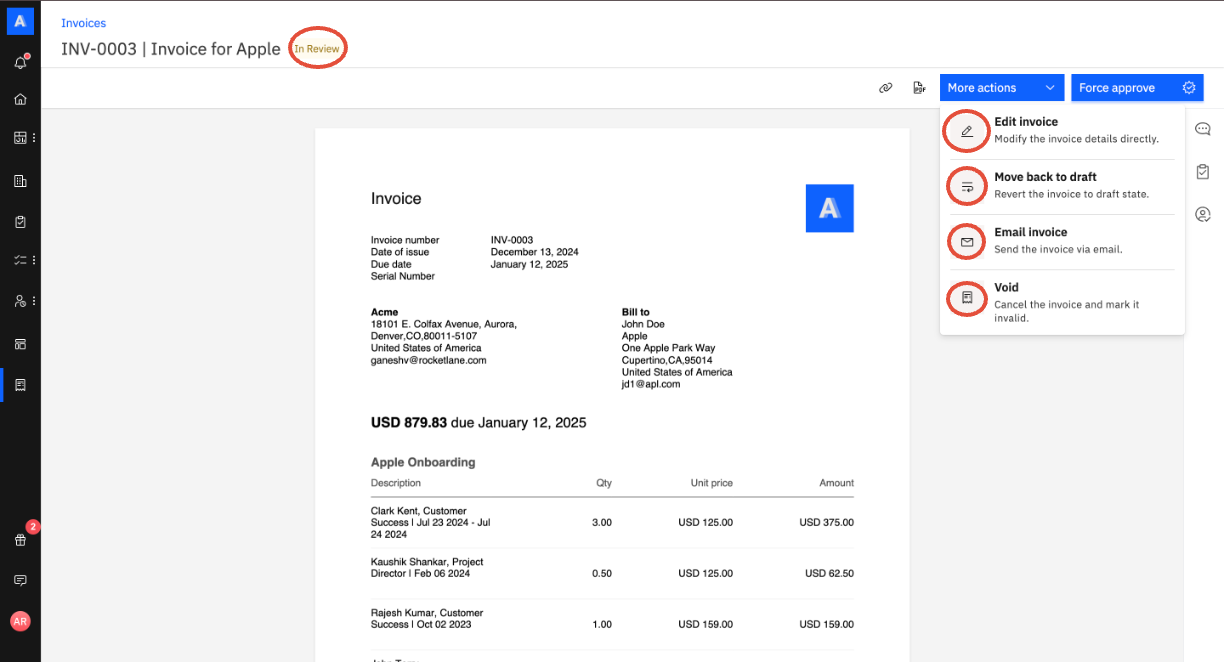Click the Serial Number label

tap(403, 276)
